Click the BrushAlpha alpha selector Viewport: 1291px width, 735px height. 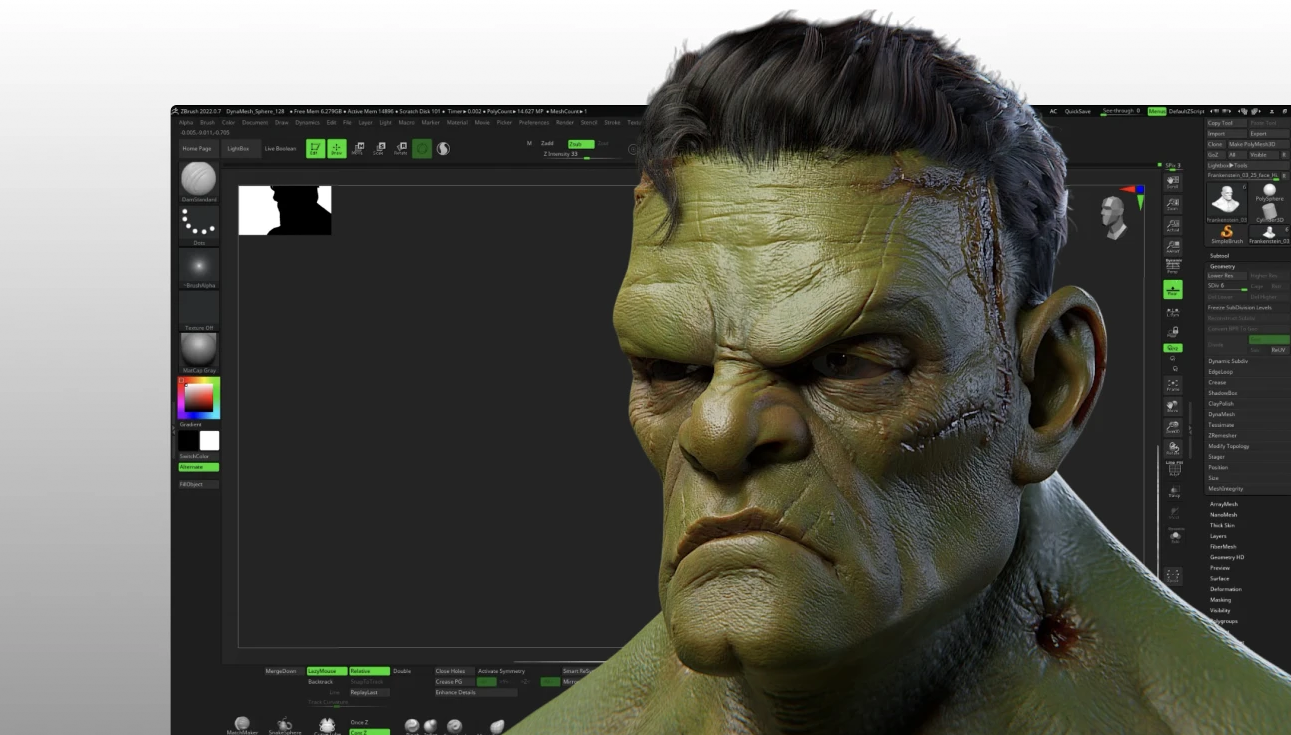198,266
